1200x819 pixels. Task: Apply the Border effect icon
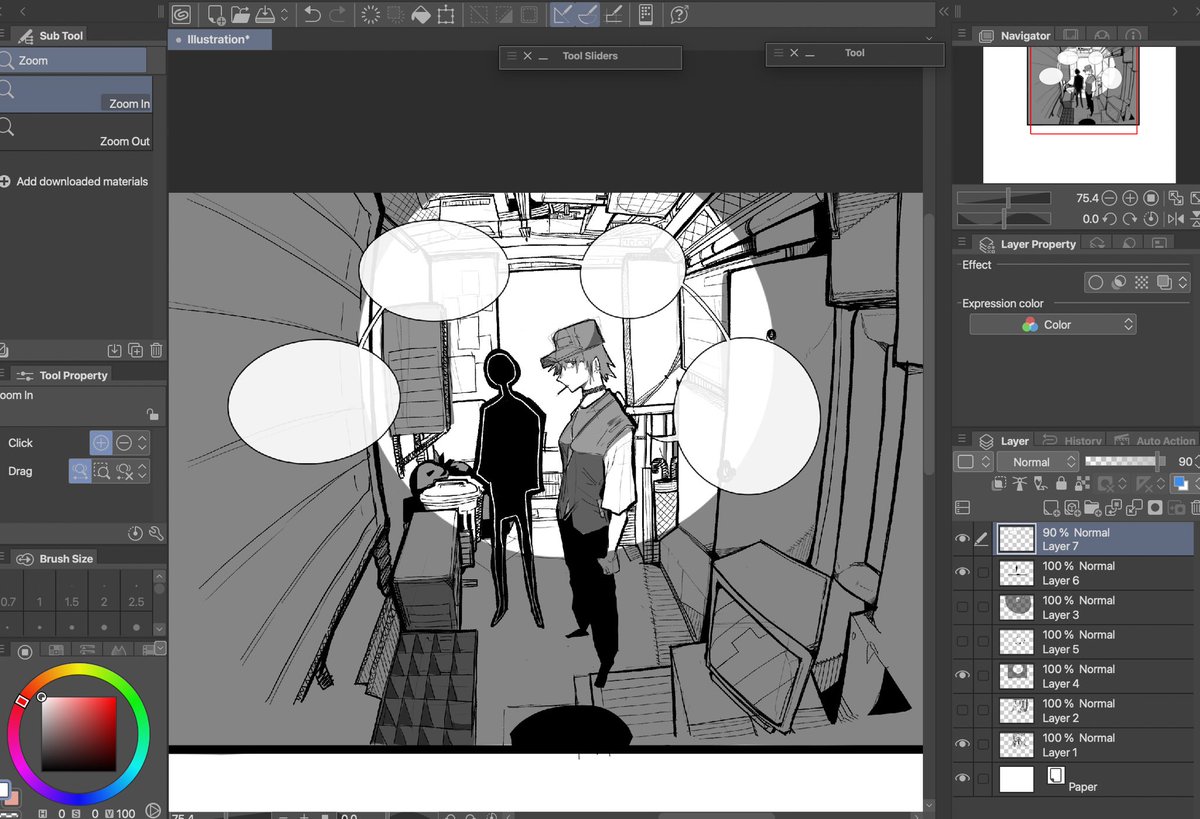[1095, 283]
